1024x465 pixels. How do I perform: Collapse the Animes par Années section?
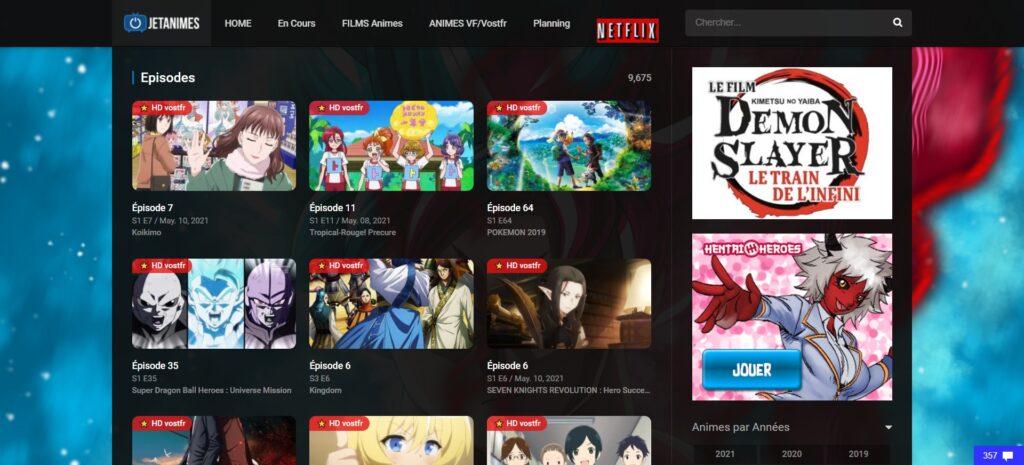click(x=888, y=427)
